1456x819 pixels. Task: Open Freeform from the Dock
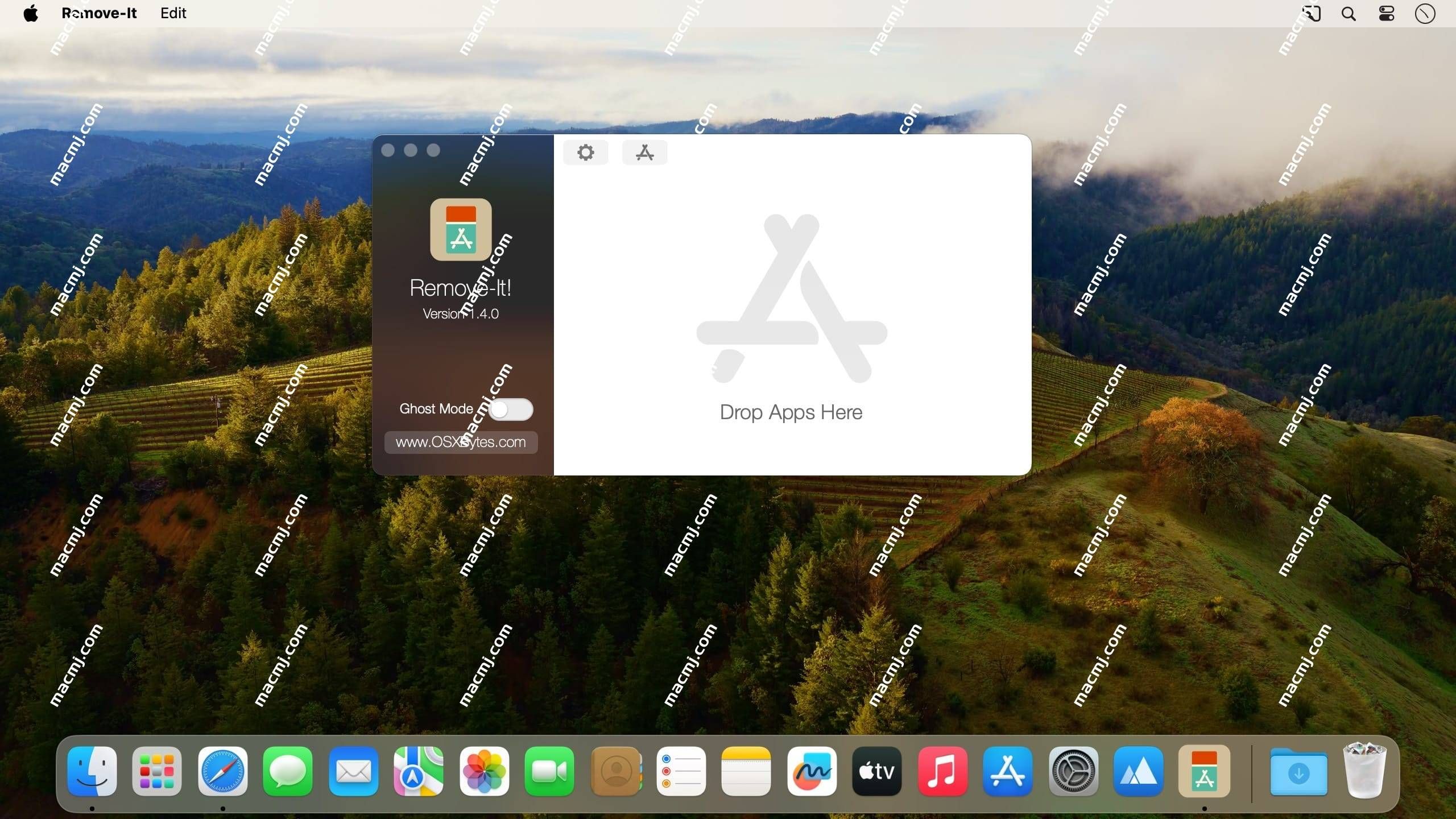click(x=812, y=771)
